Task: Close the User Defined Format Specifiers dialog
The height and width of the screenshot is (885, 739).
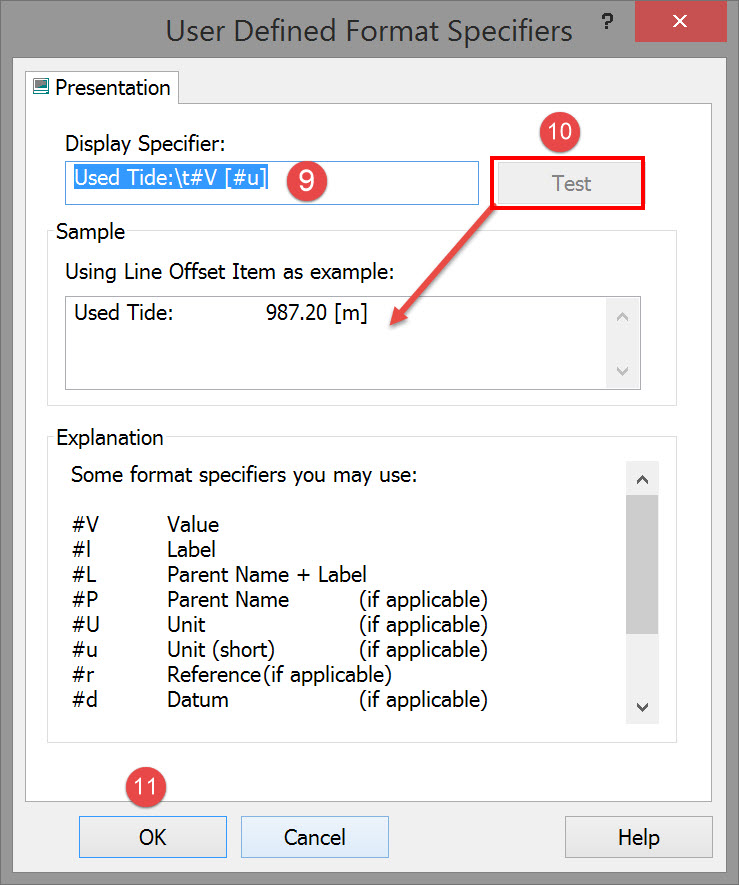Action: point(679,21)
